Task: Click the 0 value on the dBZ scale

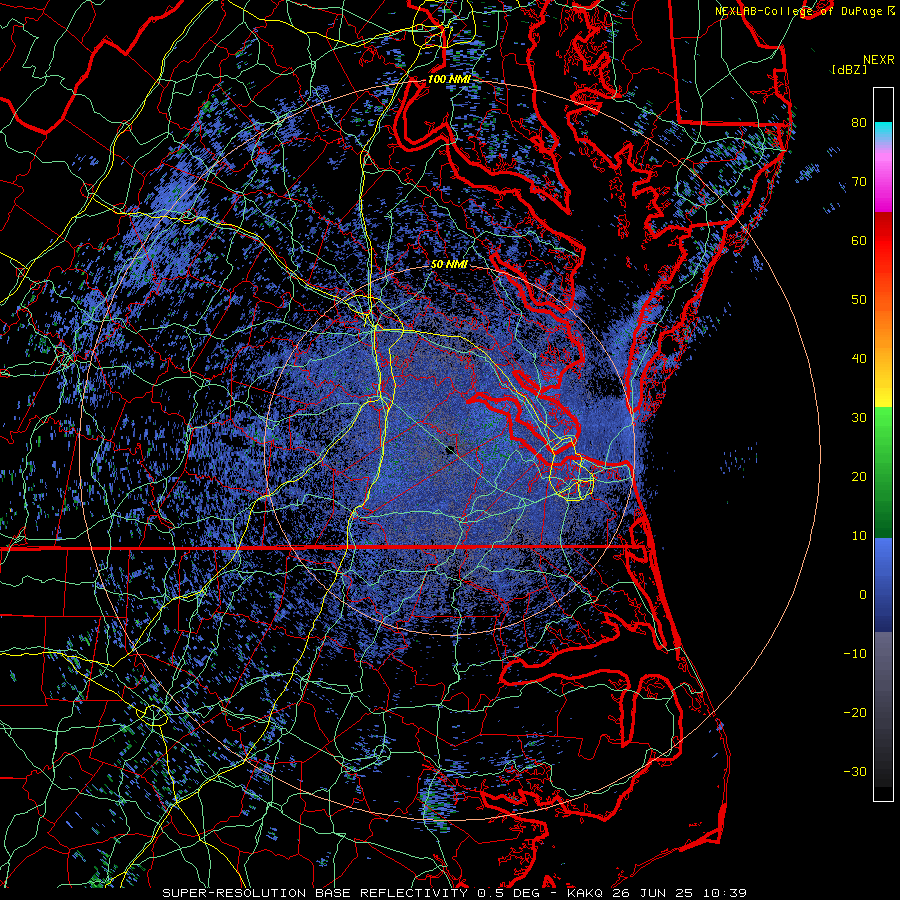Action: click(863, 595)
